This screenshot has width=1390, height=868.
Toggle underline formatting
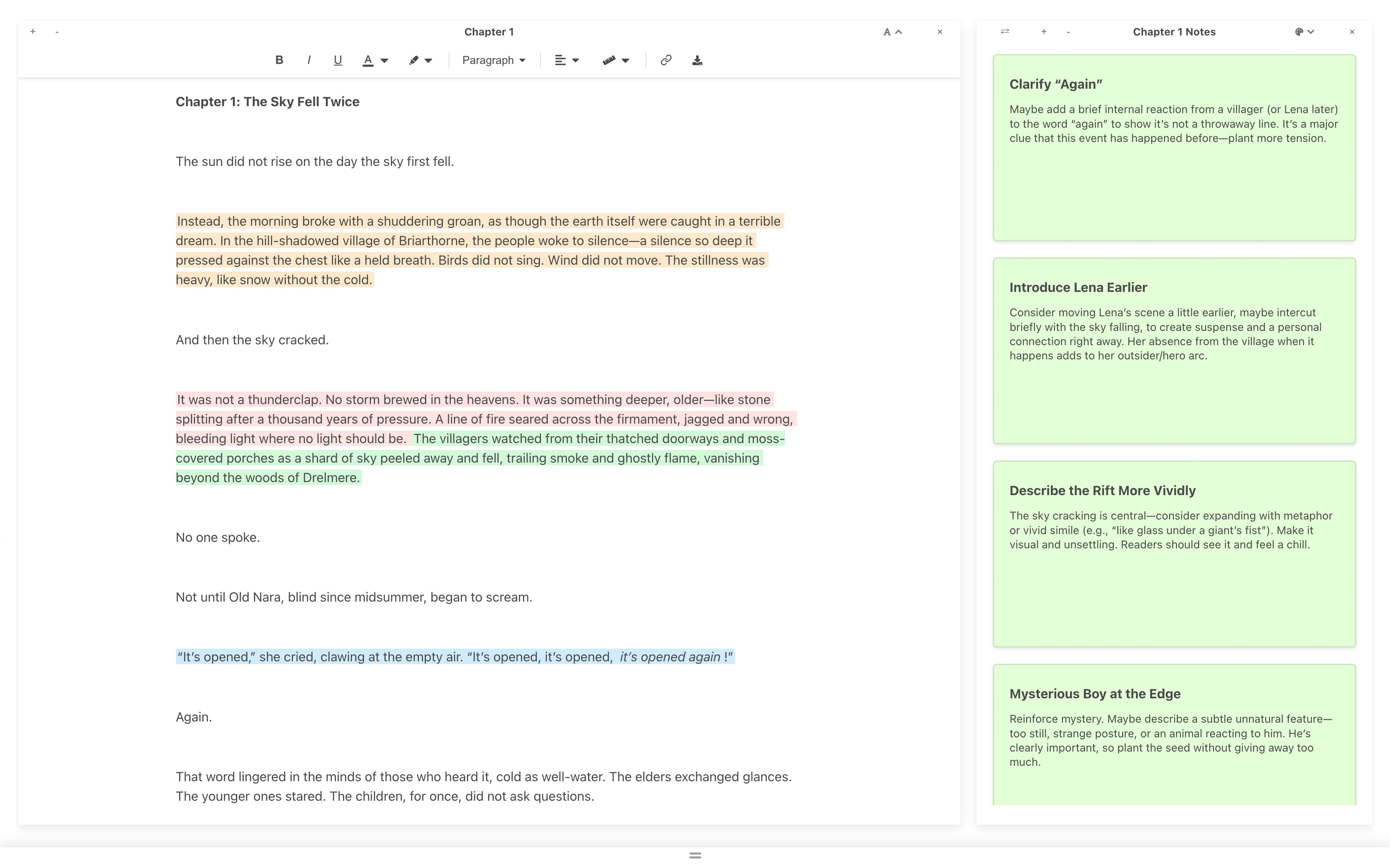click(338, 60)
